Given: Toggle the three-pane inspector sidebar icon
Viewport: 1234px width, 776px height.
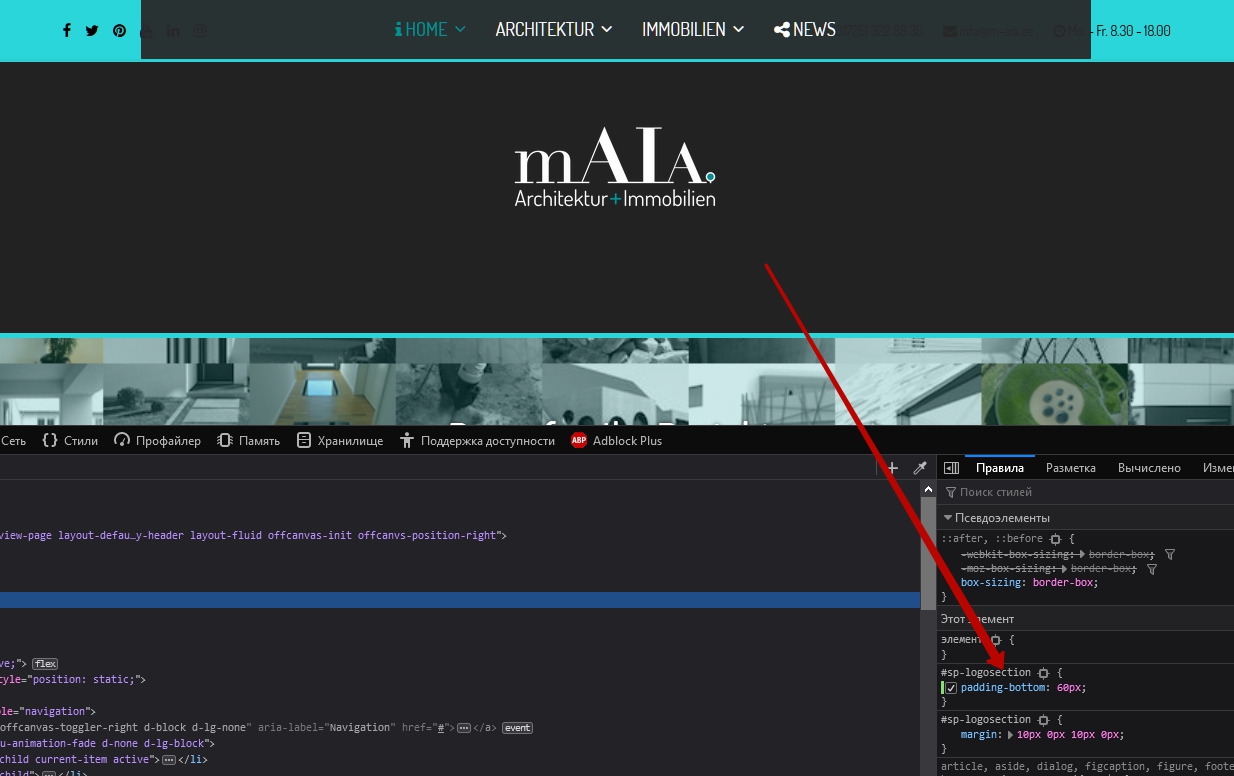Looking at the screenshot, I should click(x=951, y=468).
